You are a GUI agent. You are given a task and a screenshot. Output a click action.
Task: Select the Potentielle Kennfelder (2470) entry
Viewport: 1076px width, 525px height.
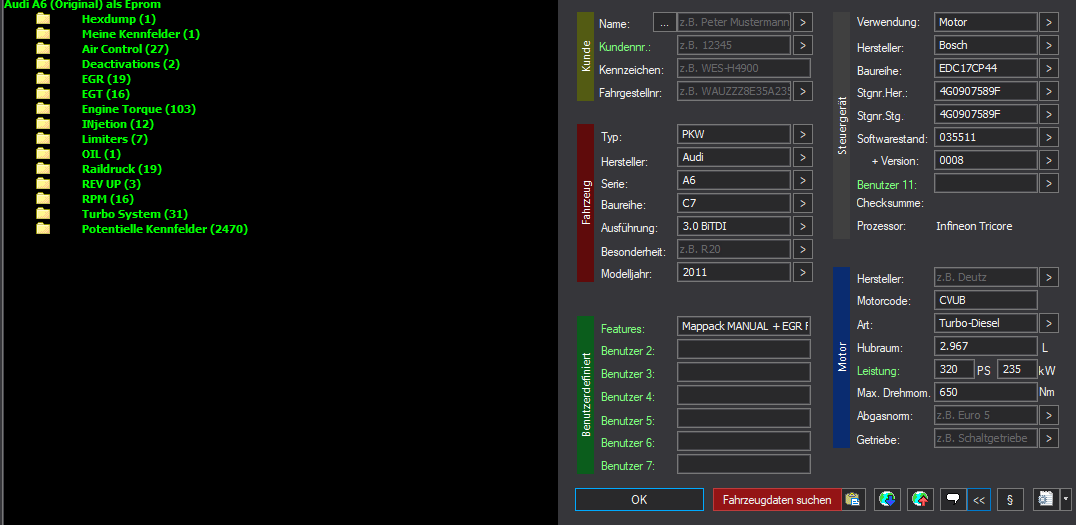(x=164, y=229)
